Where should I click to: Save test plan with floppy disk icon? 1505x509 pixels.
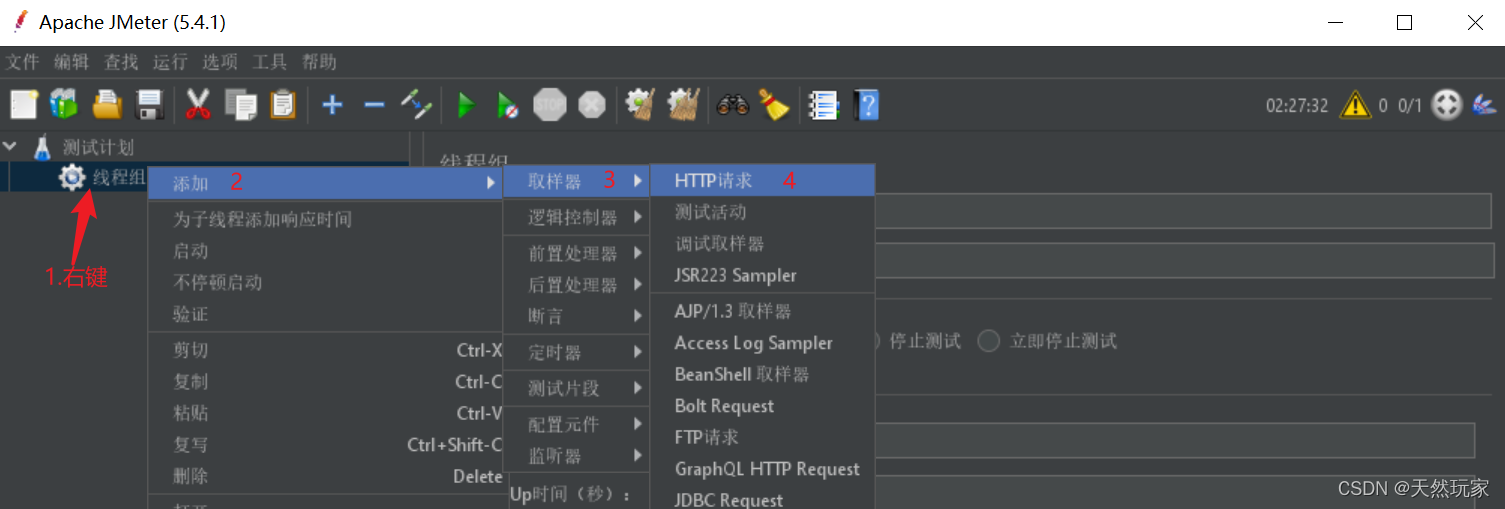point(149,104)
